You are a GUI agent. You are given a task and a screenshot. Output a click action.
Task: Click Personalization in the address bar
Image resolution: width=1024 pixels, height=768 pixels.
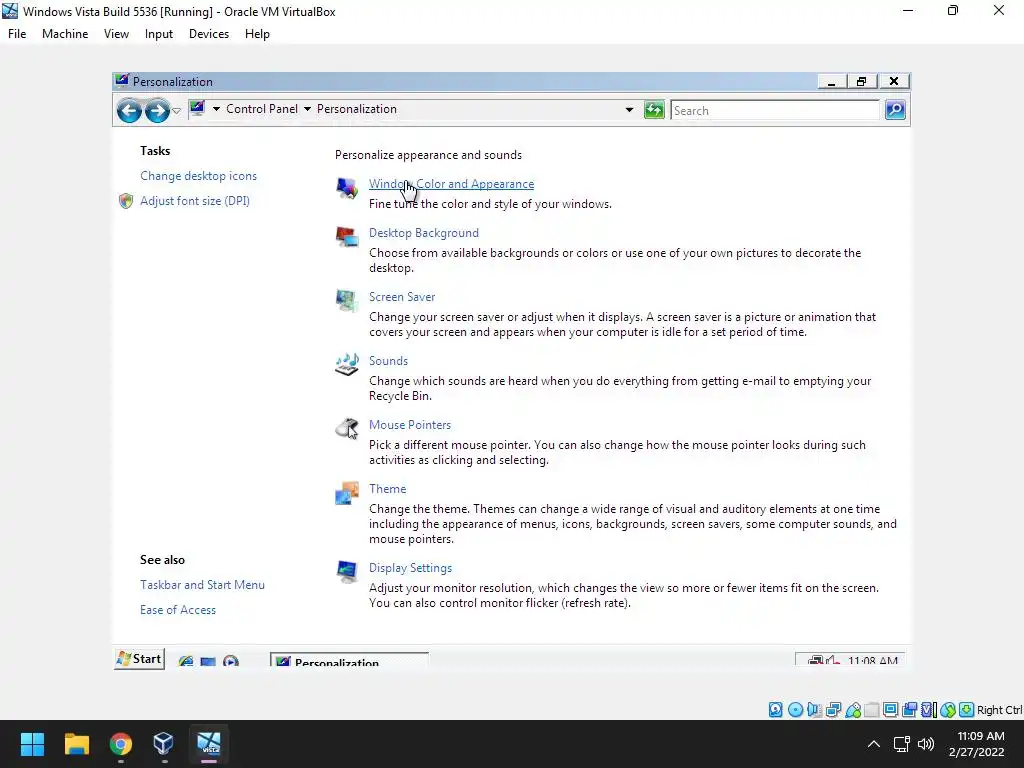pyautogui.click(x=357, y=109)
